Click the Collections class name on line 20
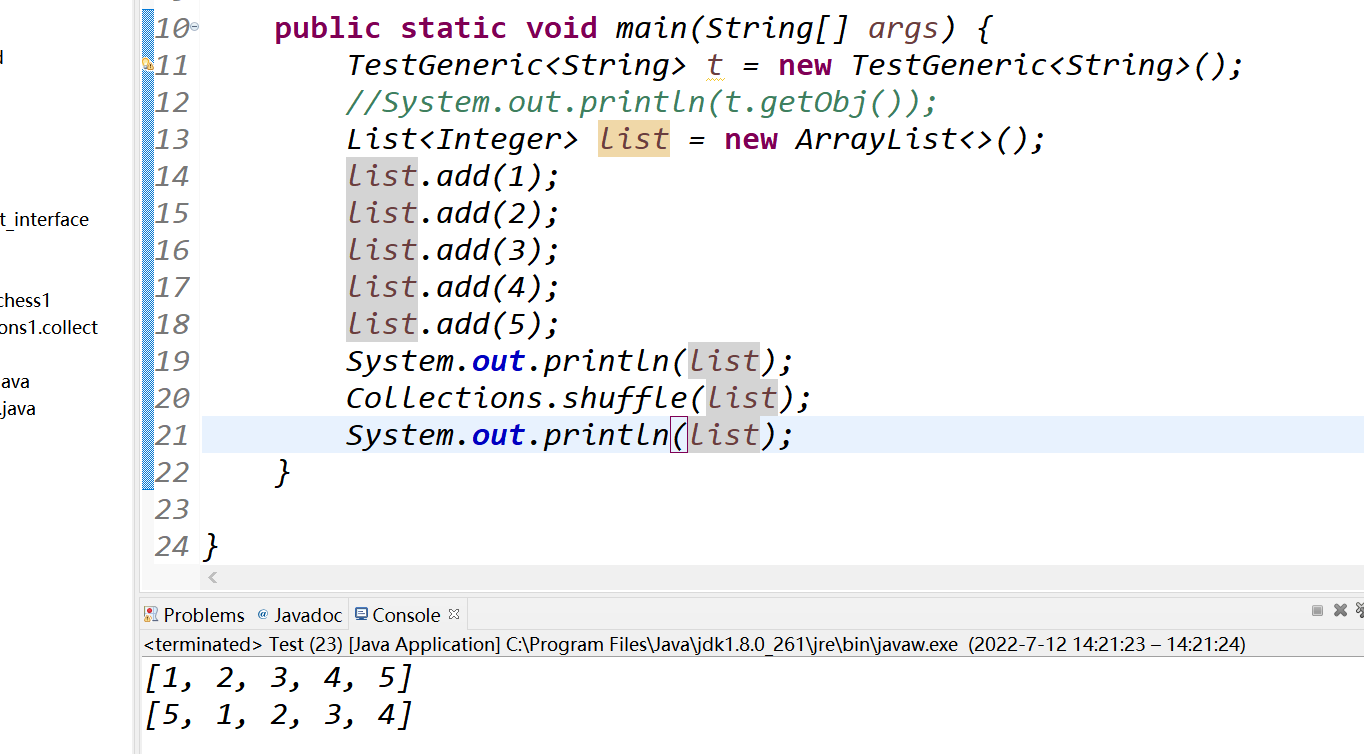The width and height of the screenshot is (1364, 754). click(x=444, y=398)
